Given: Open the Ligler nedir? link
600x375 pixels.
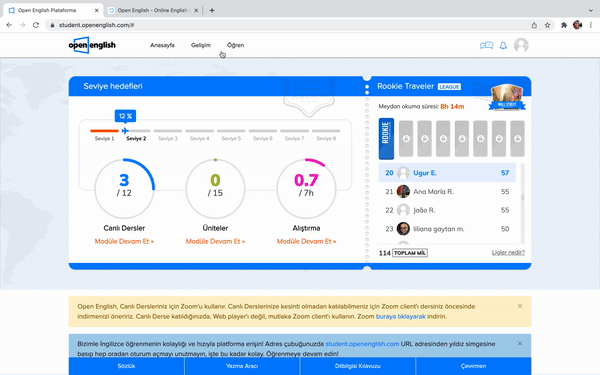Looking at the screenshot, I should click(x=508, y=253).
